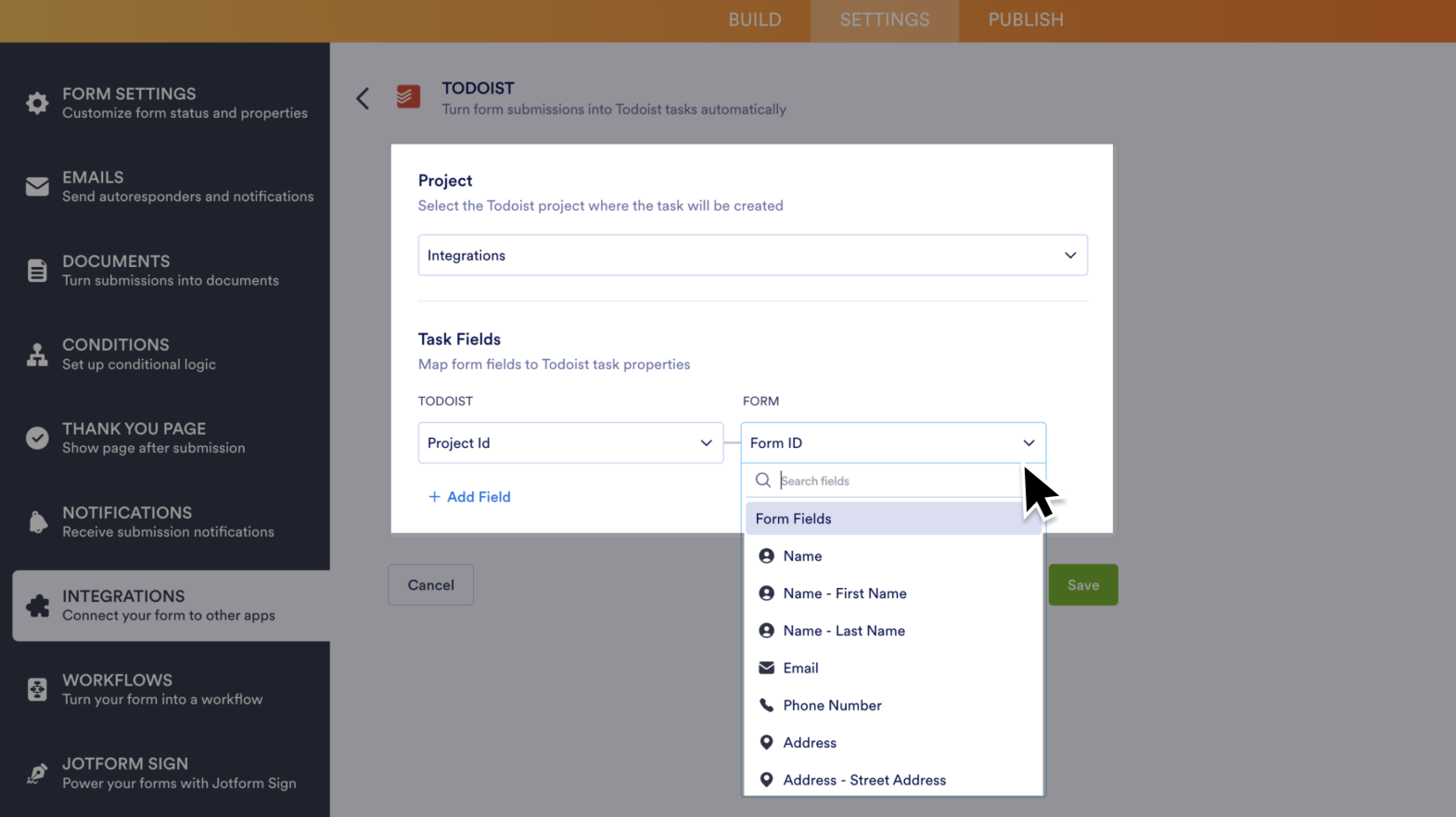This screenshot has width=1456, height=817.
Task: Click the phone icon beside Phone Number
Action: [766, 705]
